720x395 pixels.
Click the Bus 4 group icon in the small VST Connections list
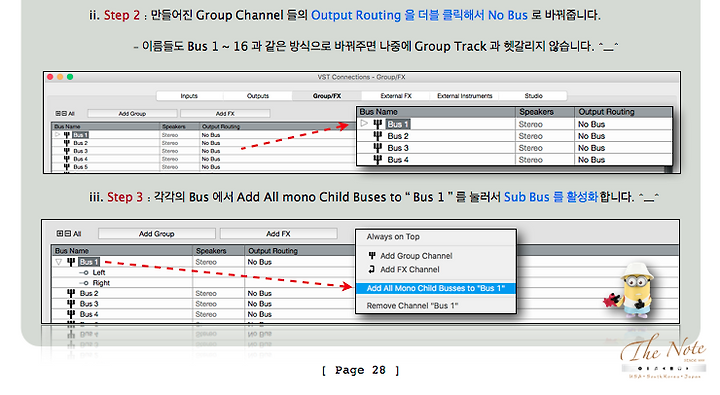[67, 159]
